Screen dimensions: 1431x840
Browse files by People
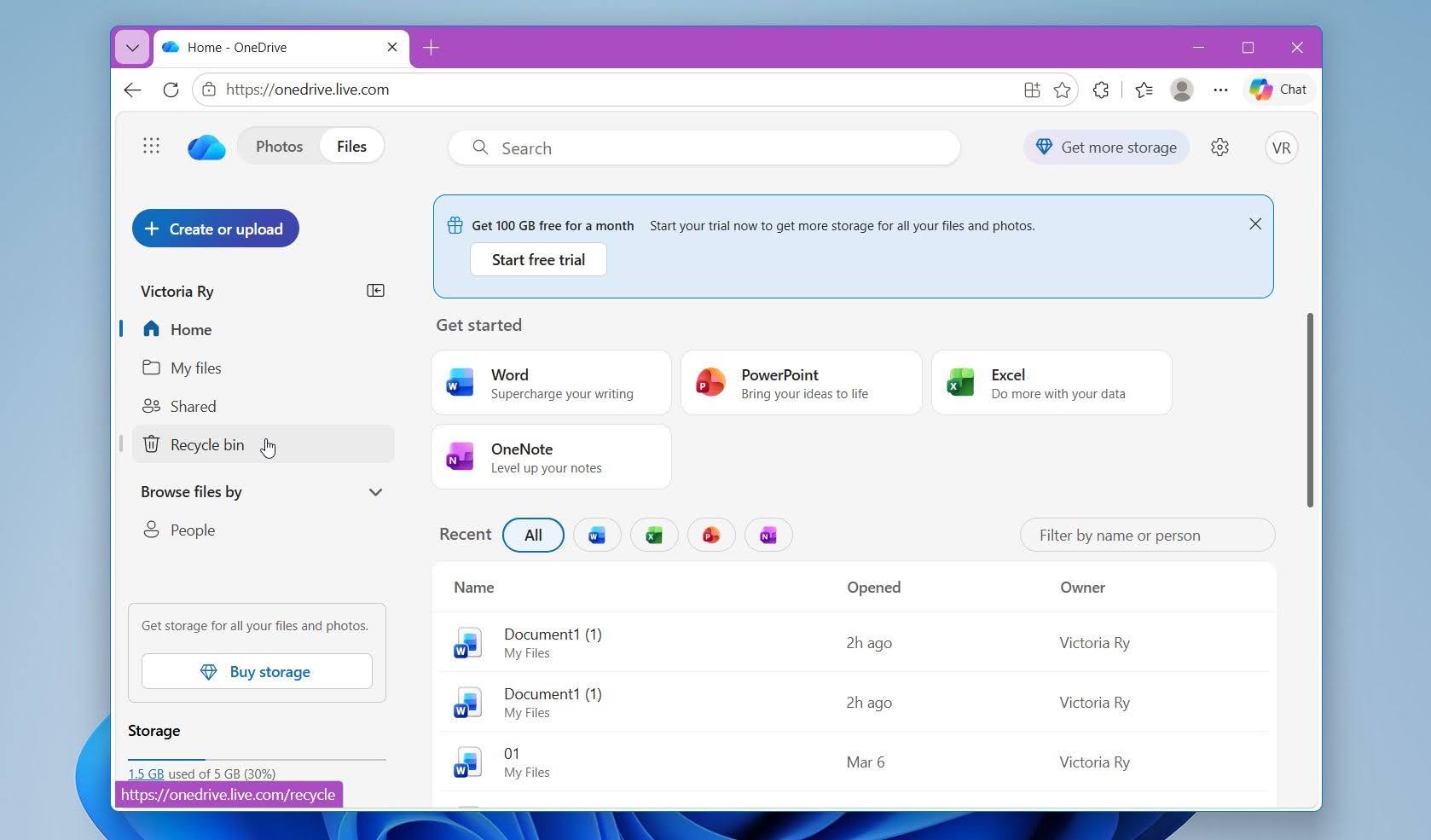pos(263,530)
